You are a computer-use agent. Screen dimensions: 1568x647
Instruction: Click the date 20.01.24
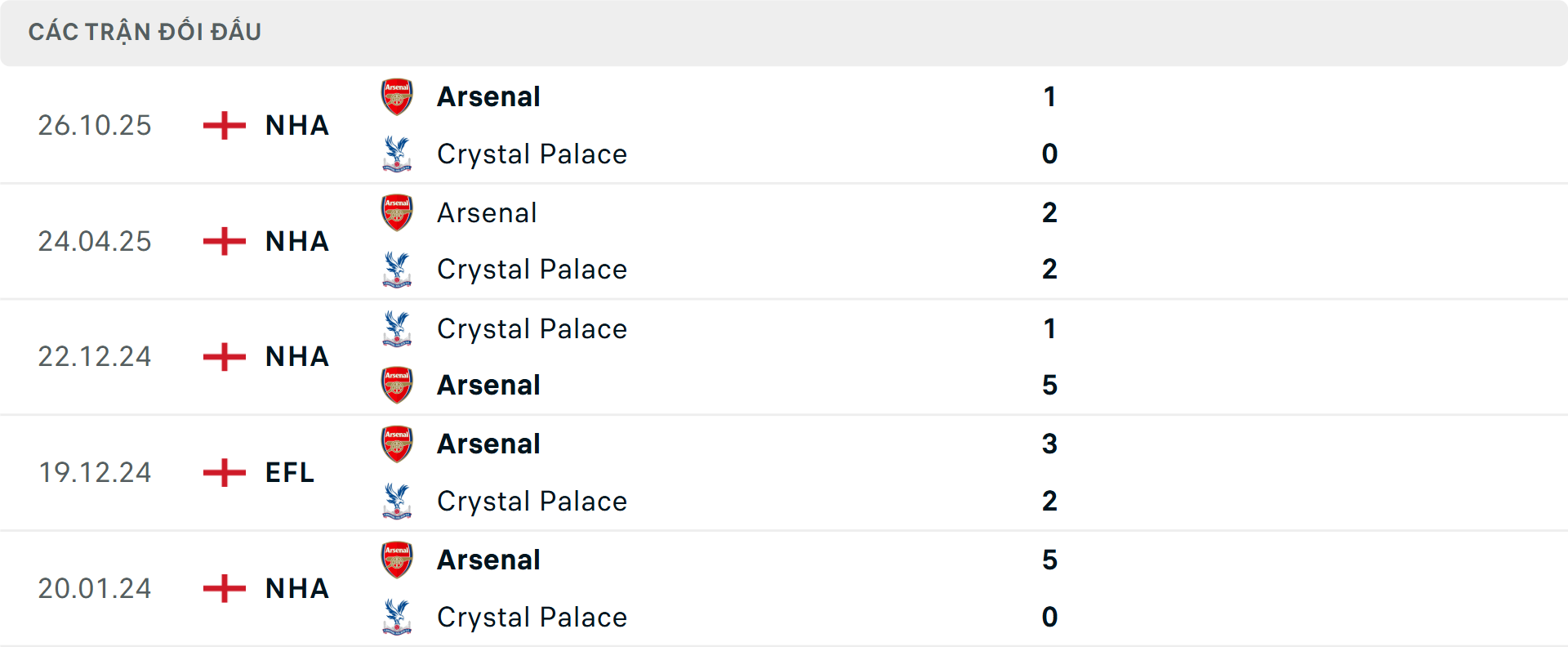pyautogui.click(x=95, y=588)
